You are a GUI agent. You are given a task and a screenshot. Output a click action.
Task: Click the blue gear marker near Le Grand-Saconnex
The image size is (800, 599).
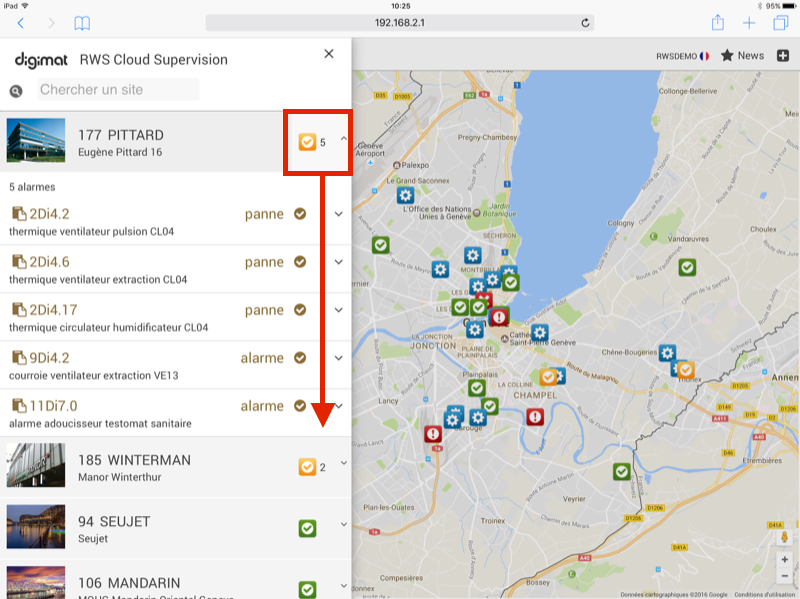tap(406, 195)
